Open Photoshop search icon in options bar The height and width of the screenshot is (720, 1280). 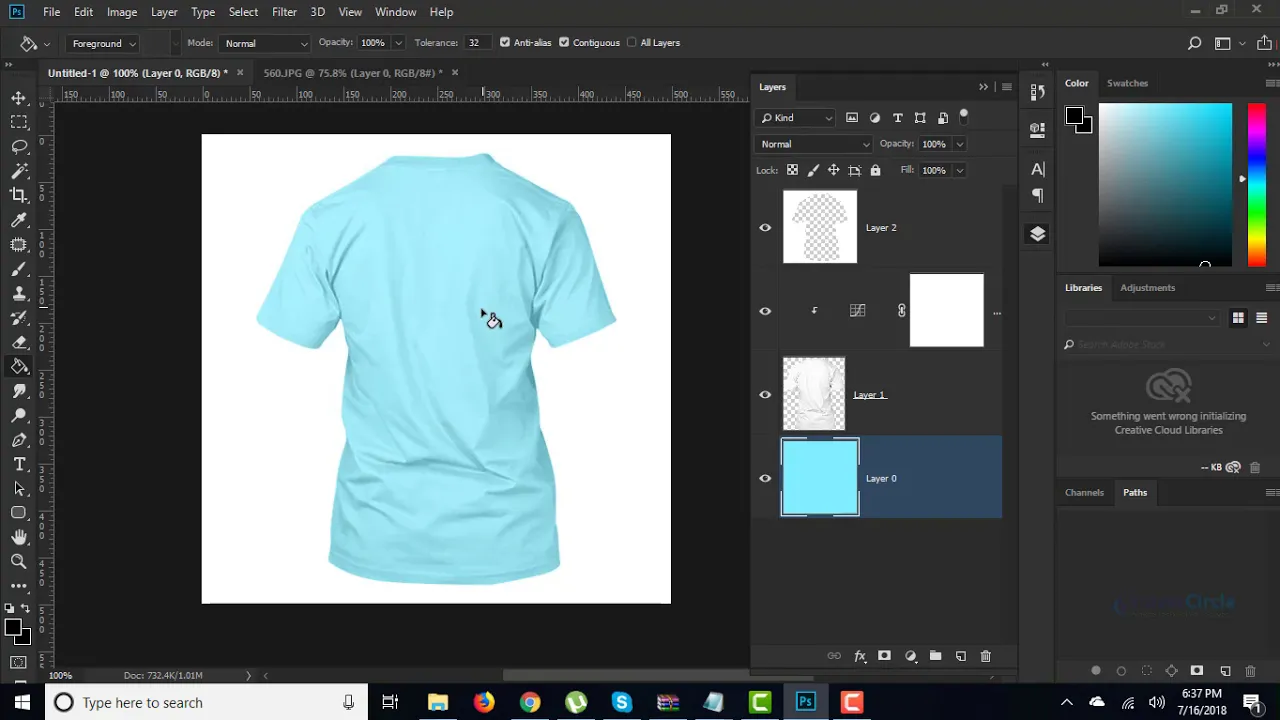tap(1194, 43)
